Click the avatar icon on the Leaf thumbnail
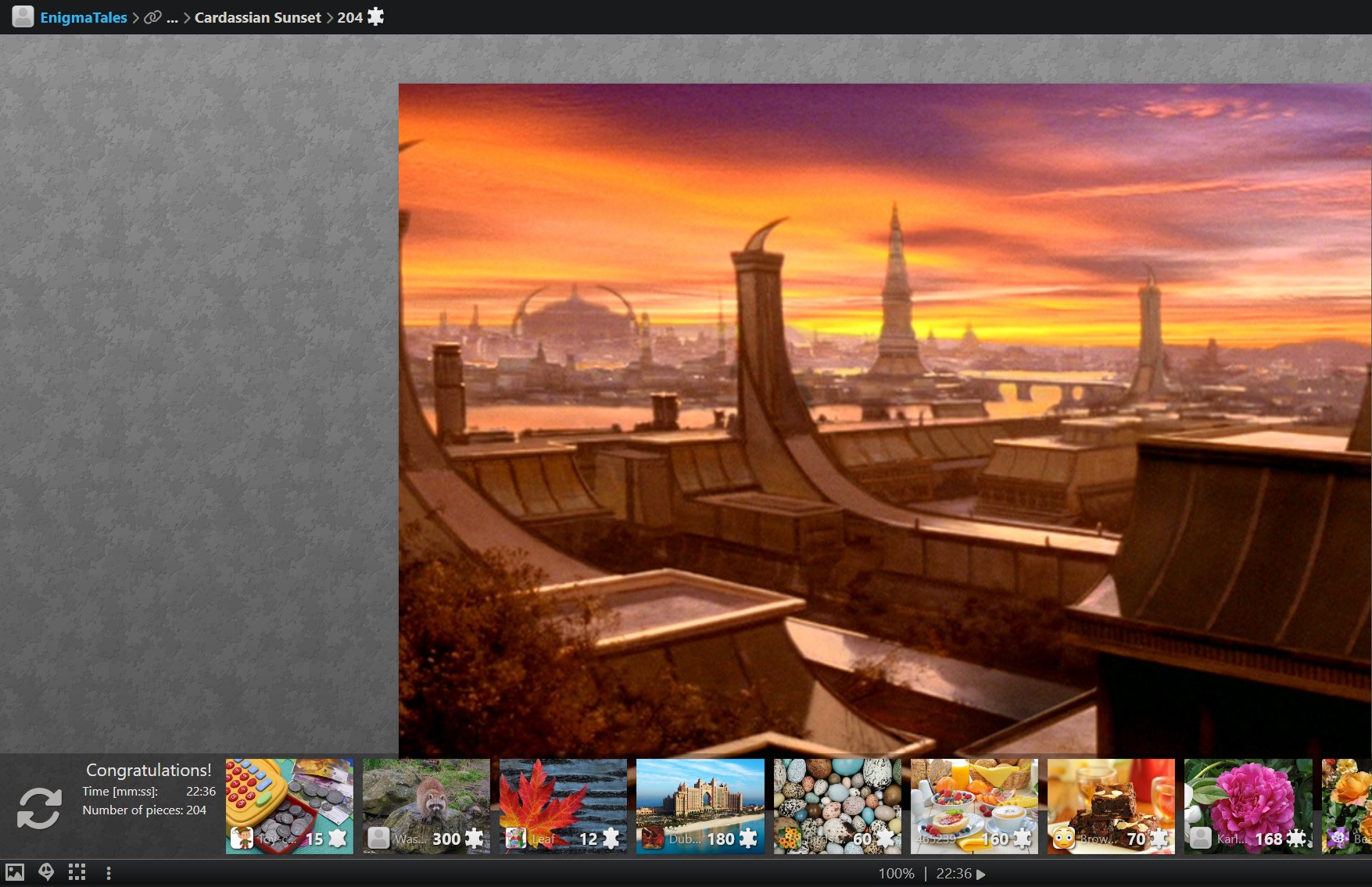 coord(515,839)
